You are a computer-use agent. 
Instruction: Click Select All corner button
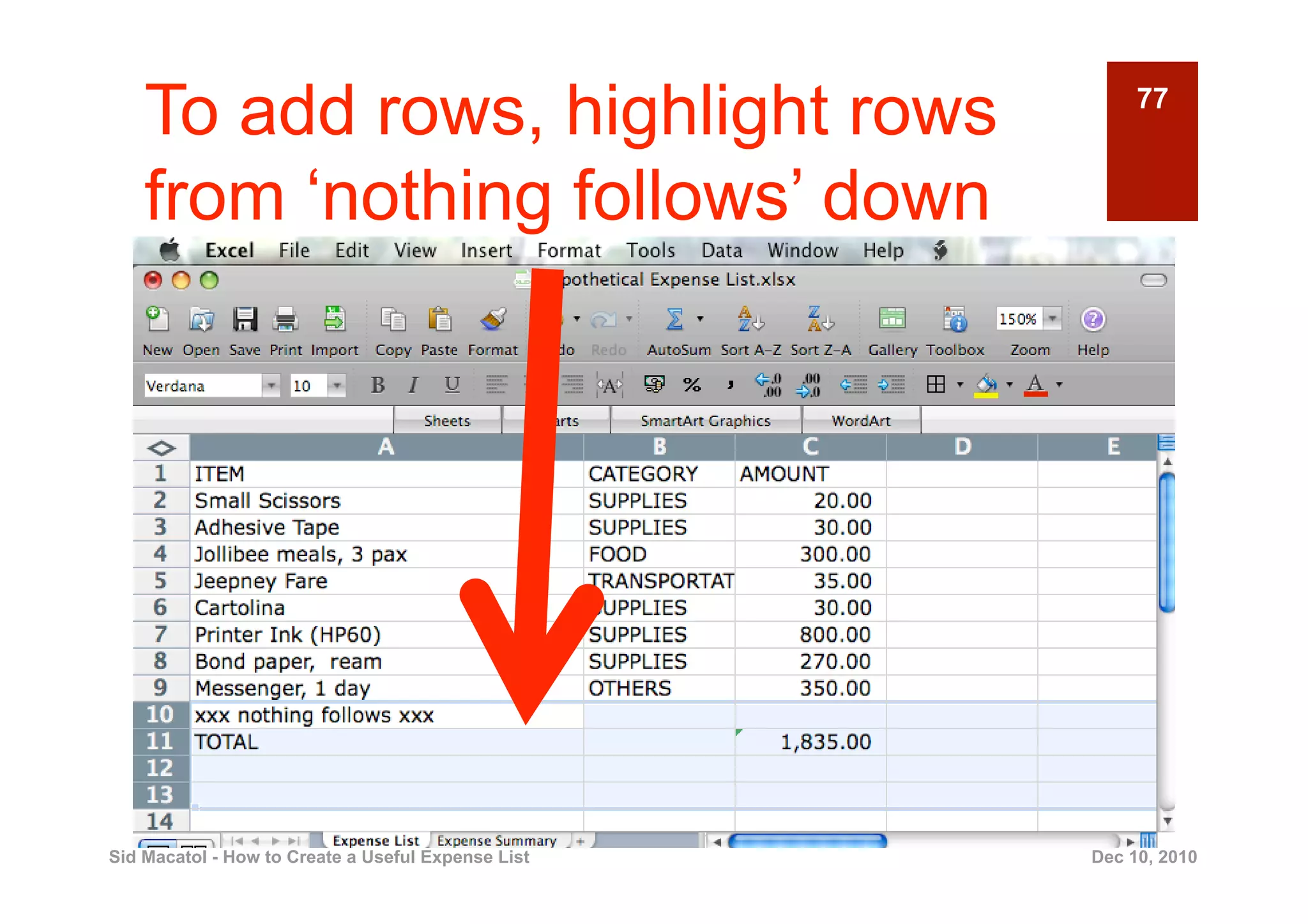coord(161,448)
